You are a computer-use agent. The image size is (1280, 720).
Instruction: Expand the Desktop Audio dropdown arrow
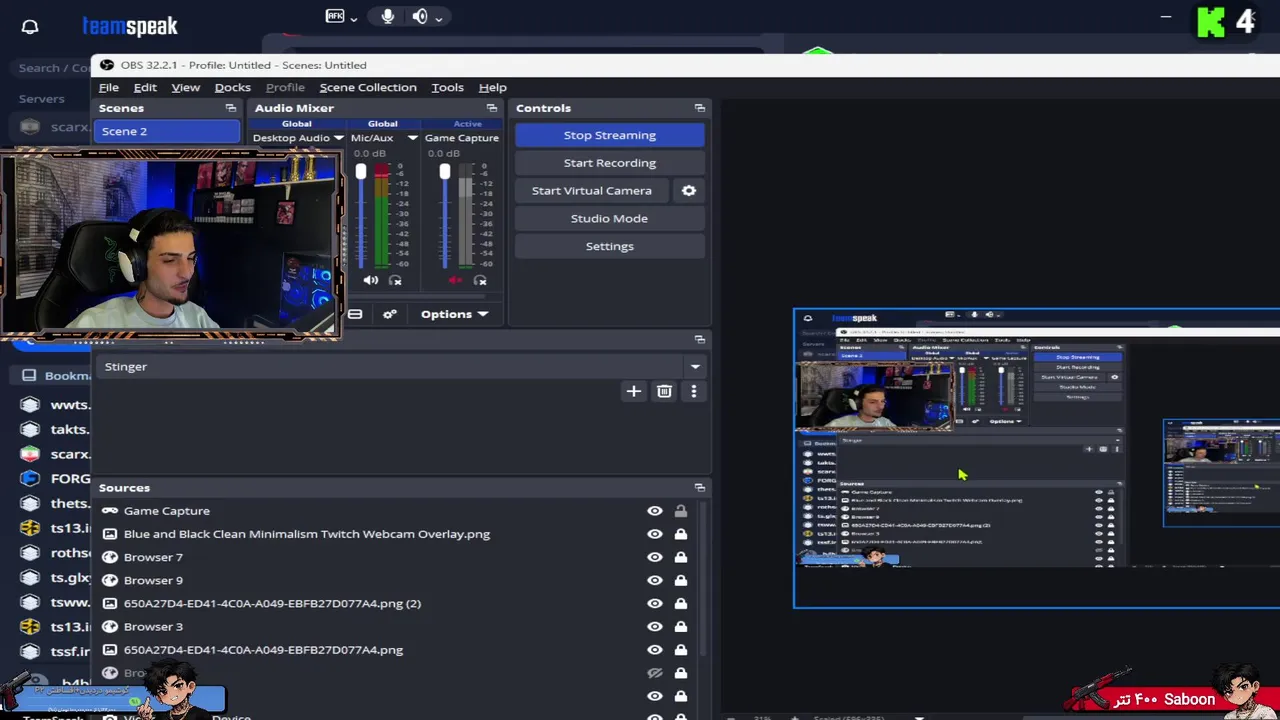tap(338, 138)
